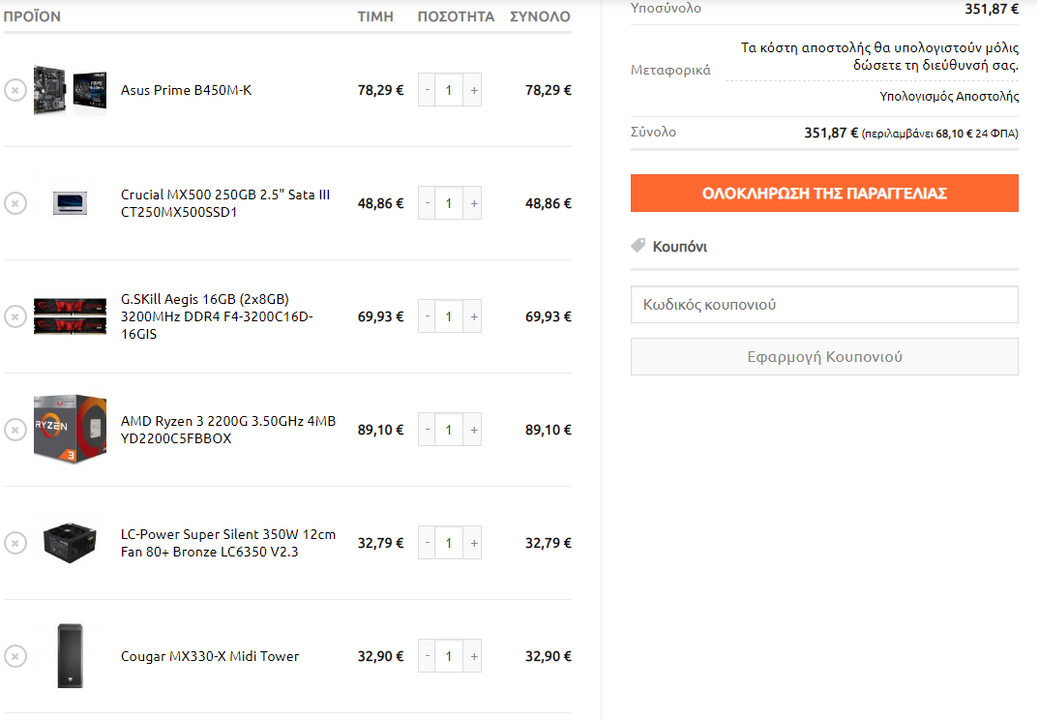The image size is (1039, 720).
Task: Click the quantity field for Asus Prime B450M-K
Action: coord(449,90)
